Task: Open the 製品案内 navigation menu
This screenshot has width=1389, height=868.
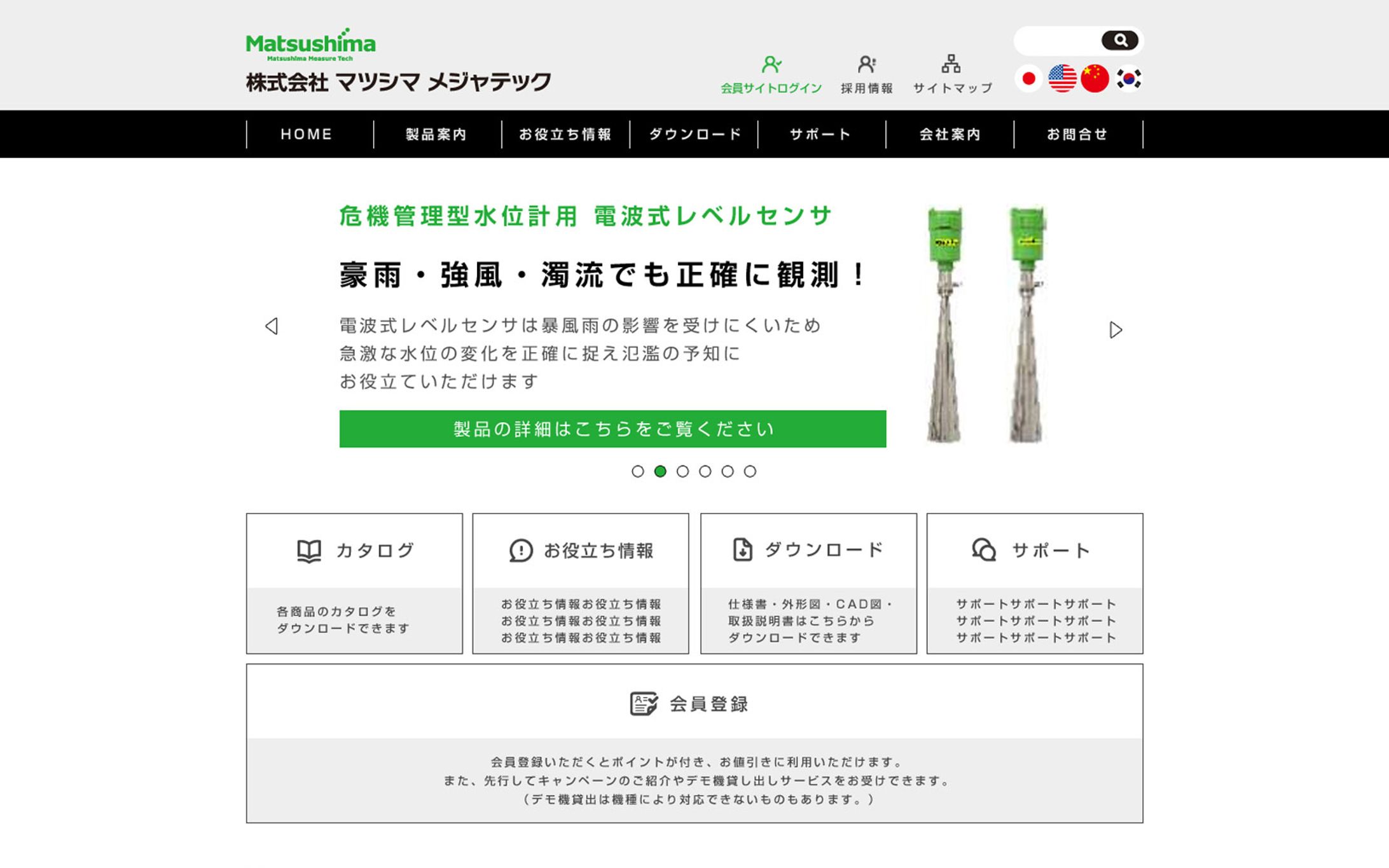Action: click(437, 134)
